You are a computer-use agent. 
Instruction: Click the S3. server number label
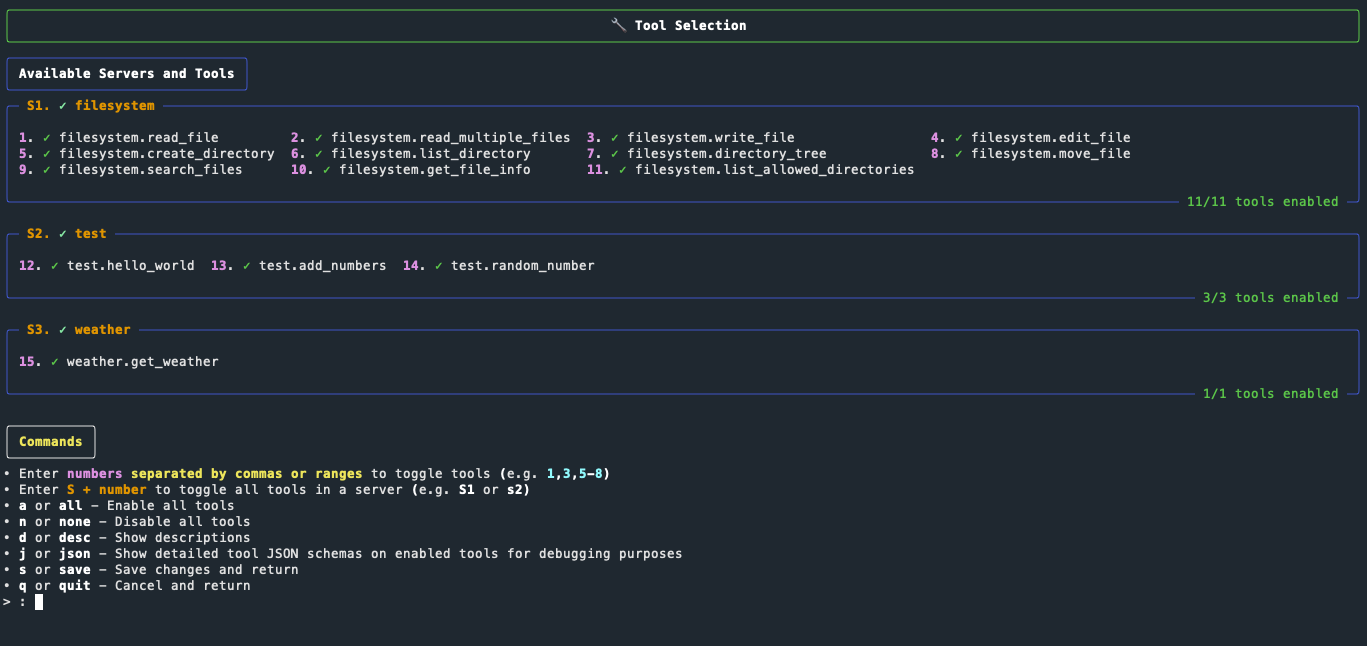[x=39, y=330]
